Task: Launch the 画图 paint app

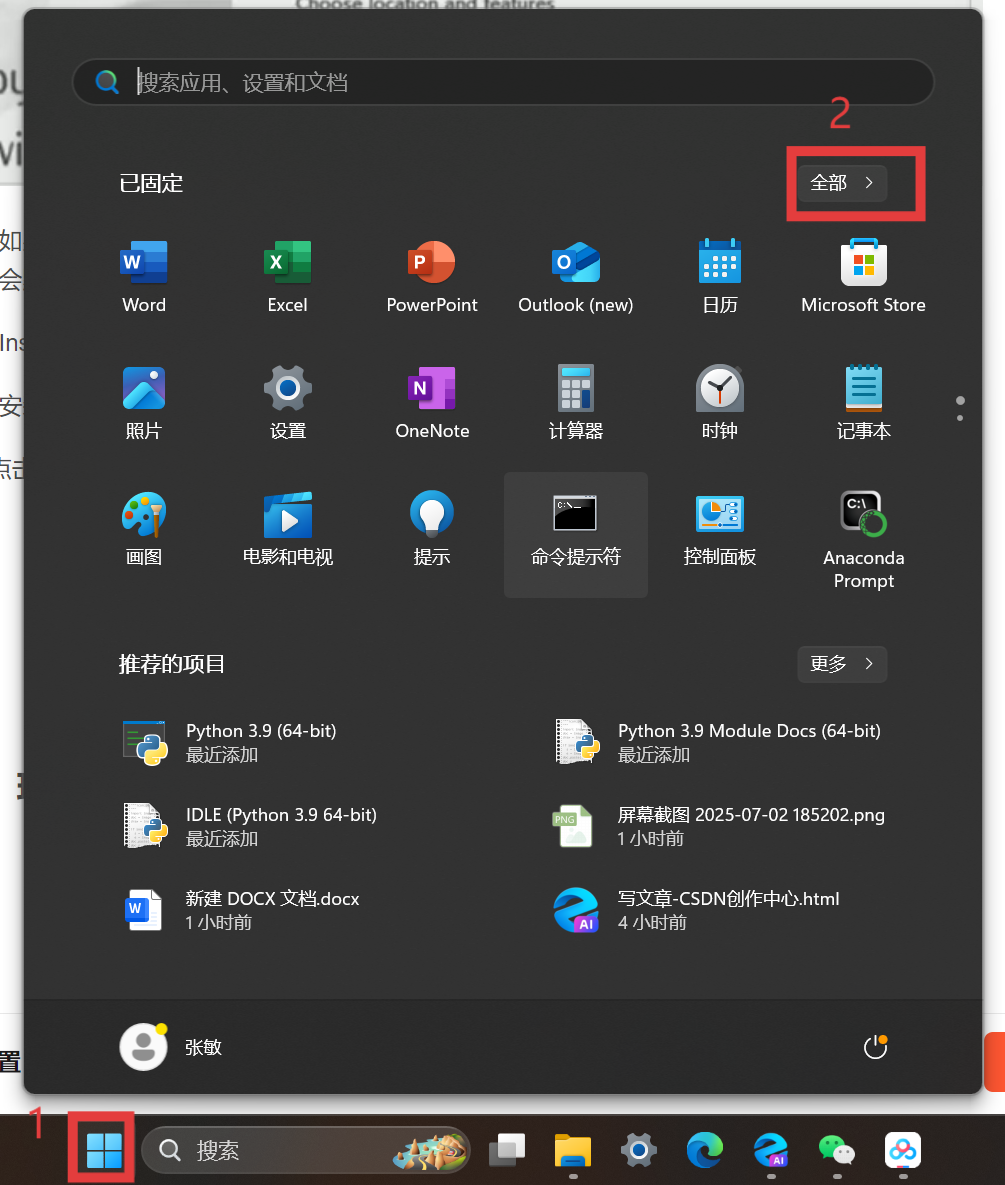Action: pos(144,529)
